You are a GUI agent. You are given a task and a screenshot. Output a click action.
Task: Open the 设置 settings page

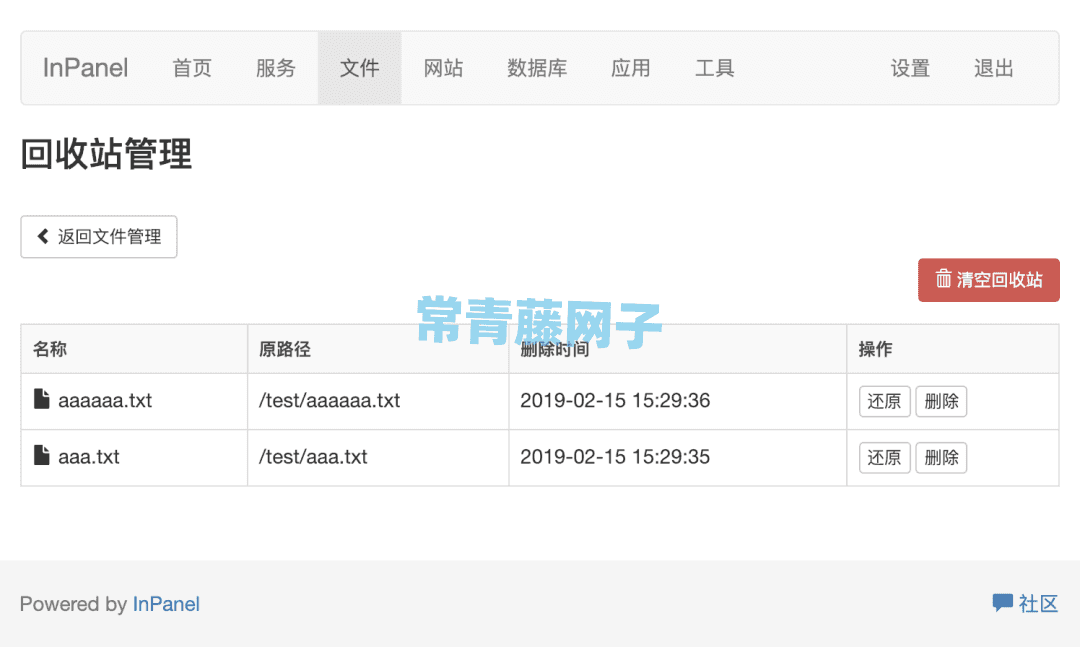(910, 68)
